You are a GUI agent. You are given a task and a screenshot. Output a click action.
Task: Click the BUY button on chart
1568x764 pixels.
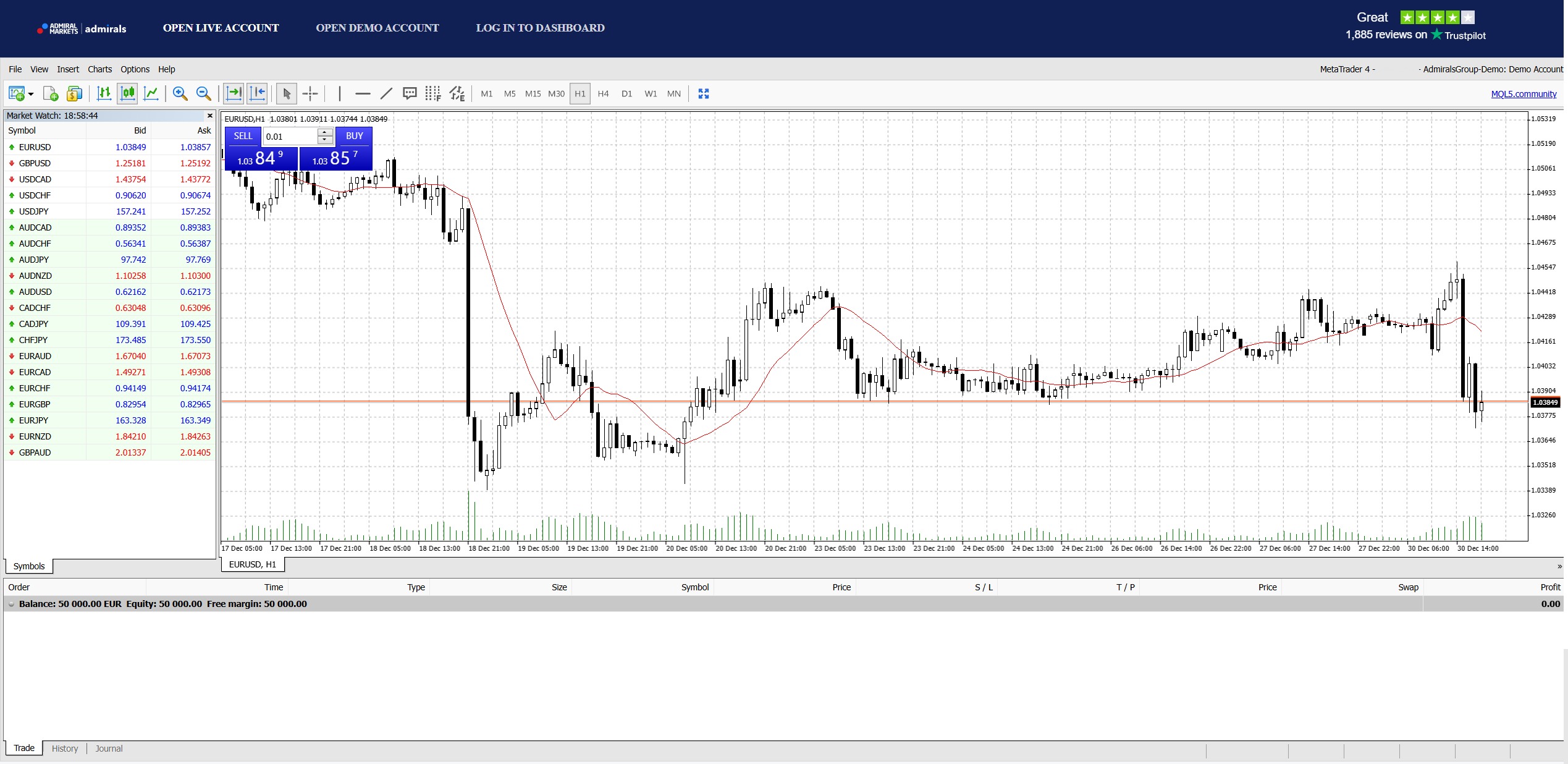354,136
